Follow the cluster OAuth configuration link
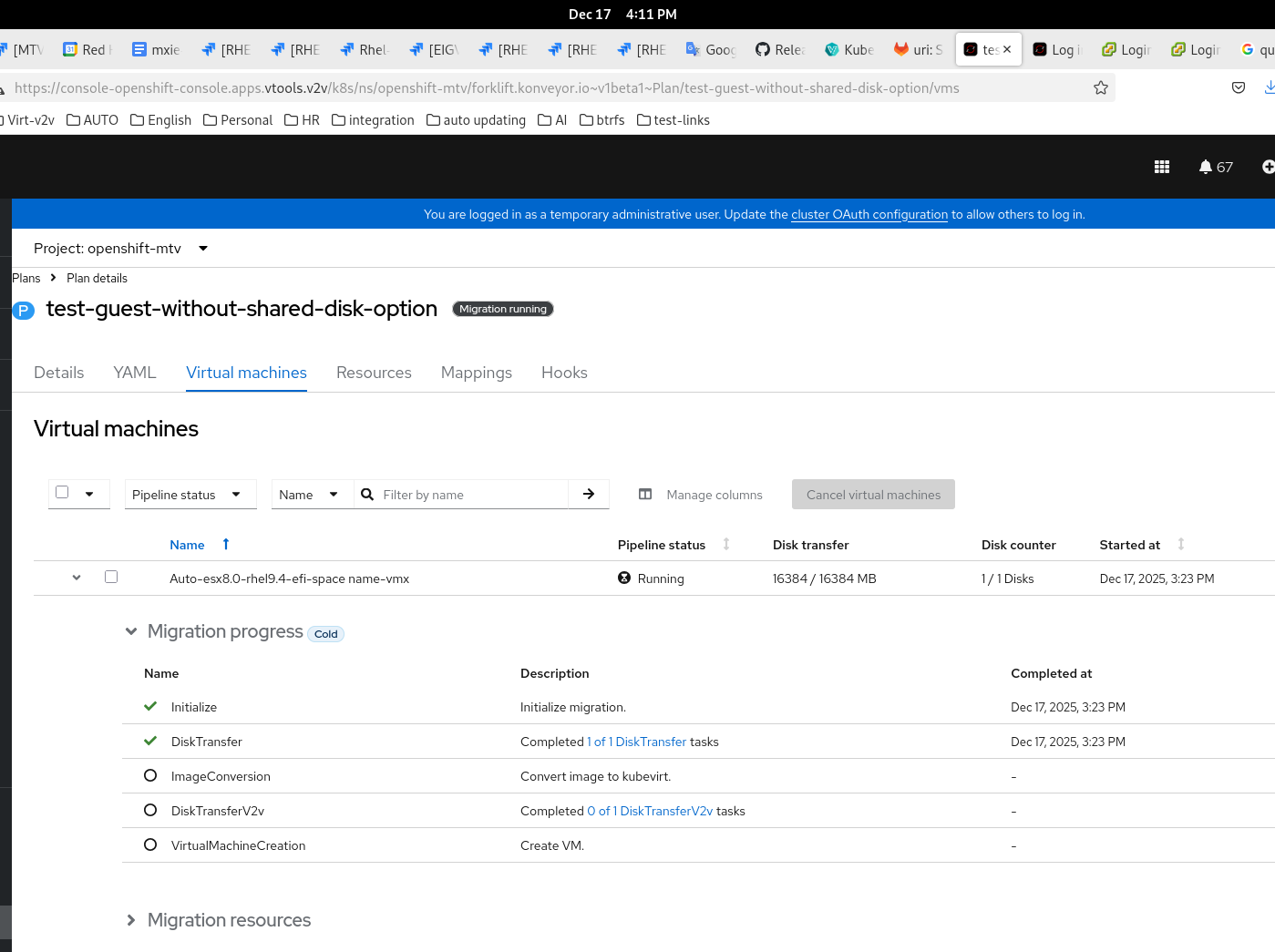The width and height of the screenshot is (1275, 952). pos(869,214)
